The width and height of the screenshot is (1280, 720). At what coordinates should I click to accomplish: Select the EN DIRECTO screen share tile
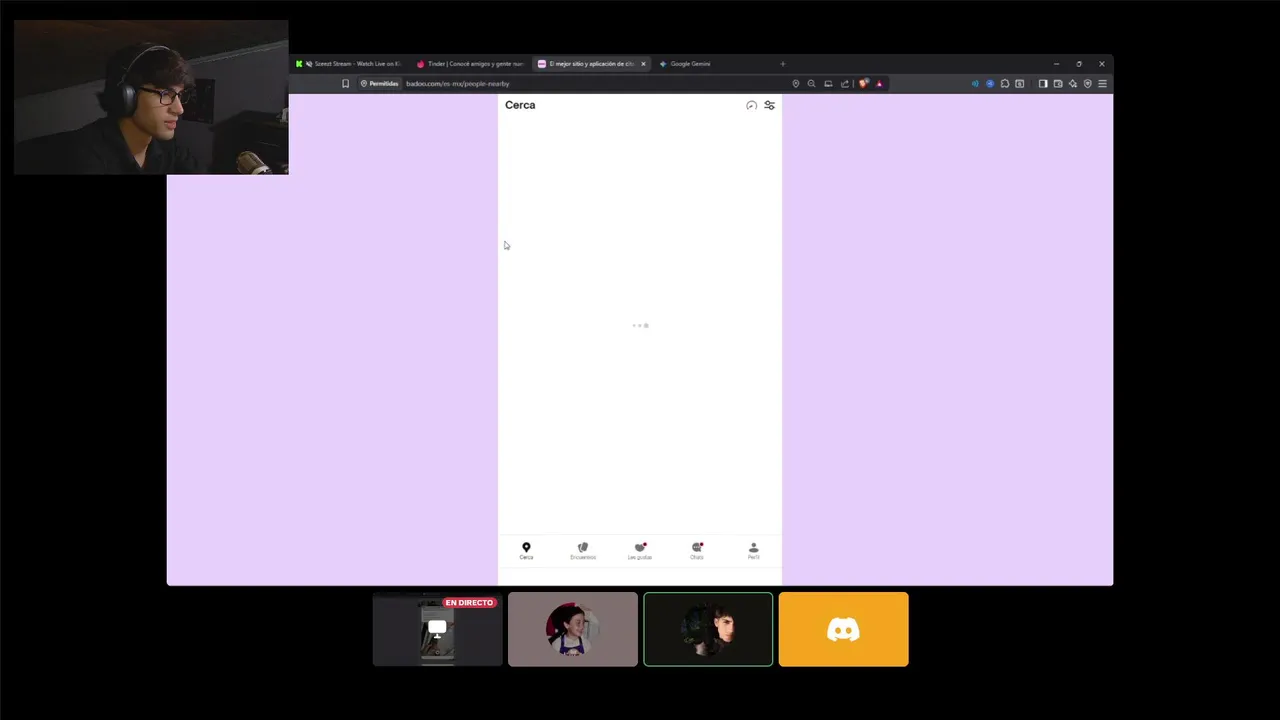[x=438, y=629]
